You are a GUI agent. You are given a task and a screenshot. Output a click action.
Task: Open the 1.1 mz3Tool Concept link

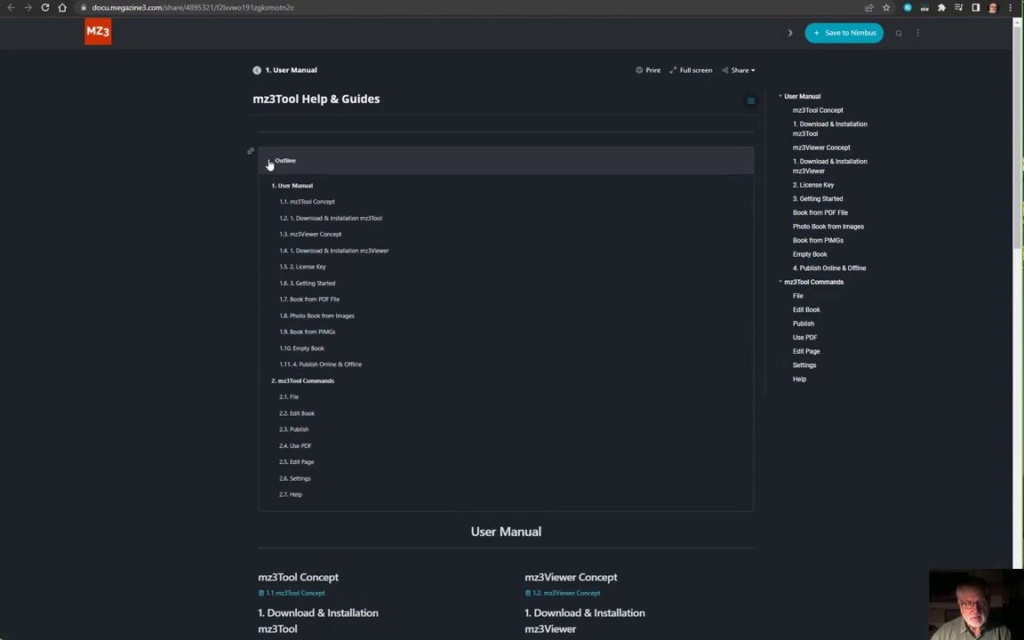click(291, 593)
